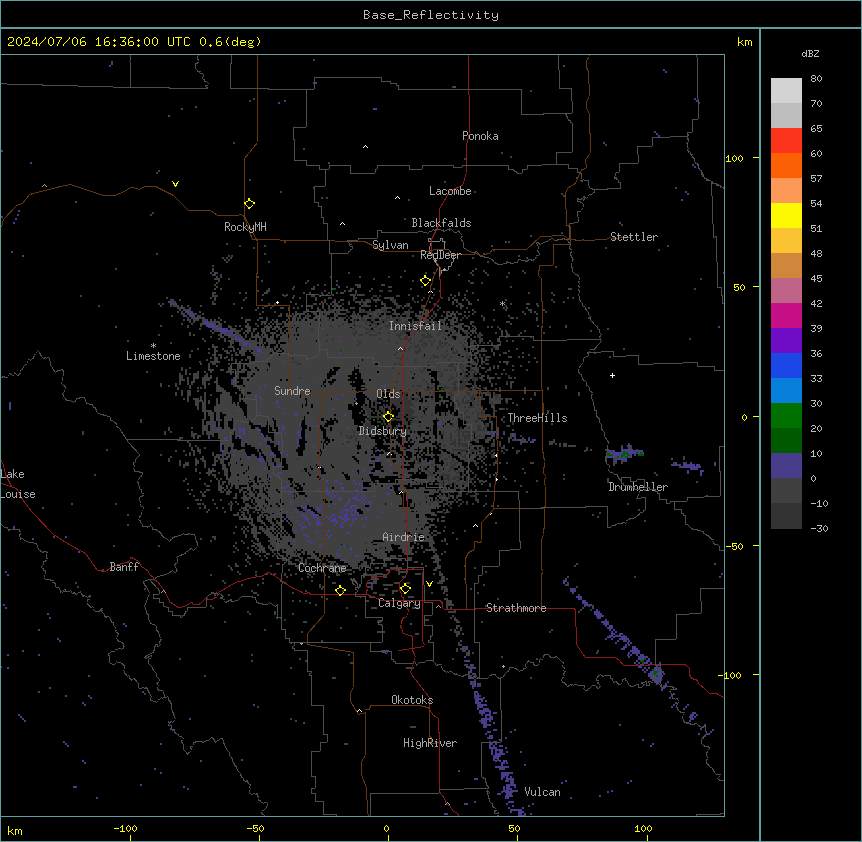The height and width of the screenshot is (842, 862).
Task: Click the Lake Louise label
Action: [x=17, y=484]
